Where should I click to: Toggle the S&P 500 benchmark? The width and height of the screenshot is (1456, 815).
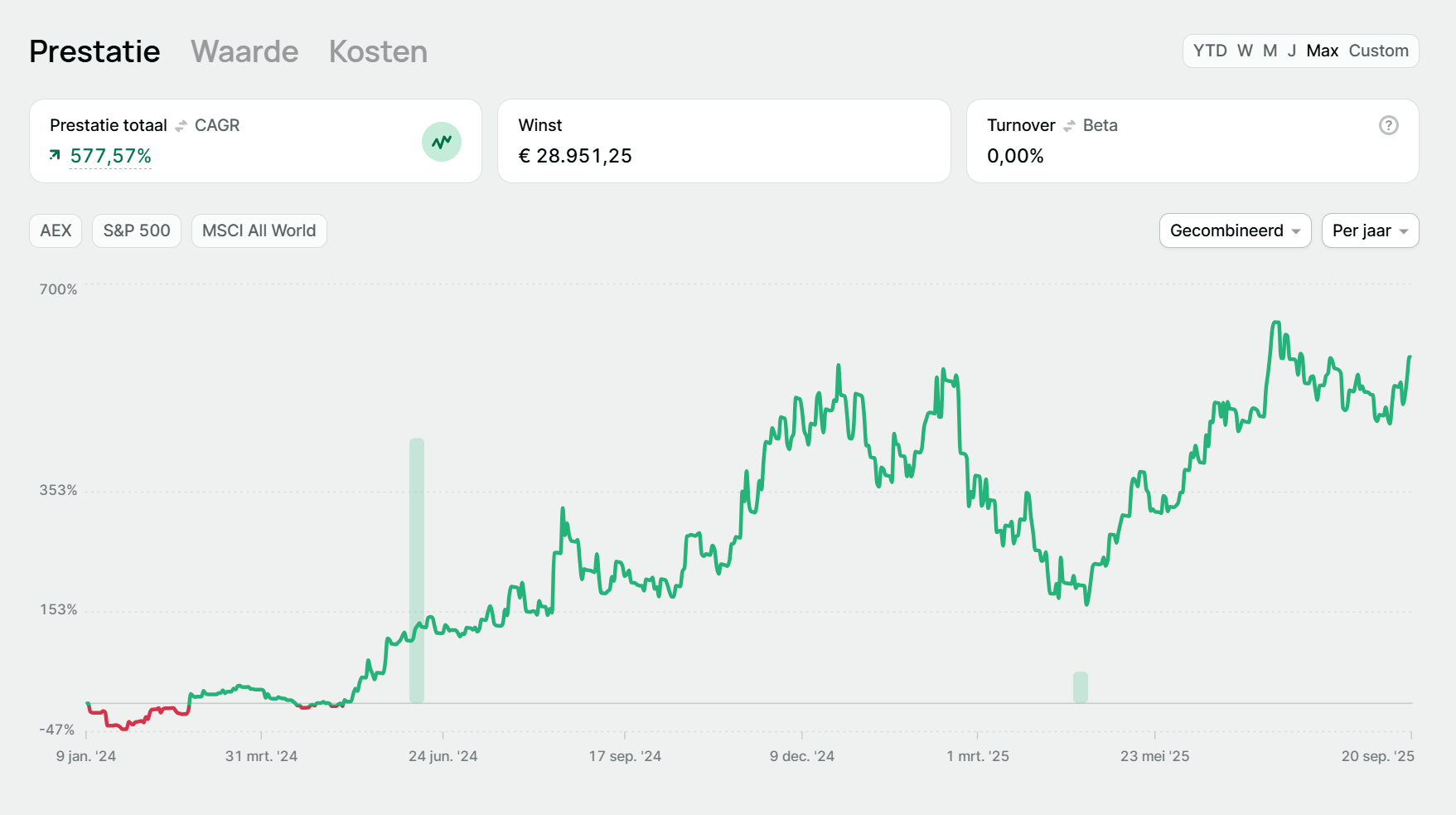click(137, 230)
